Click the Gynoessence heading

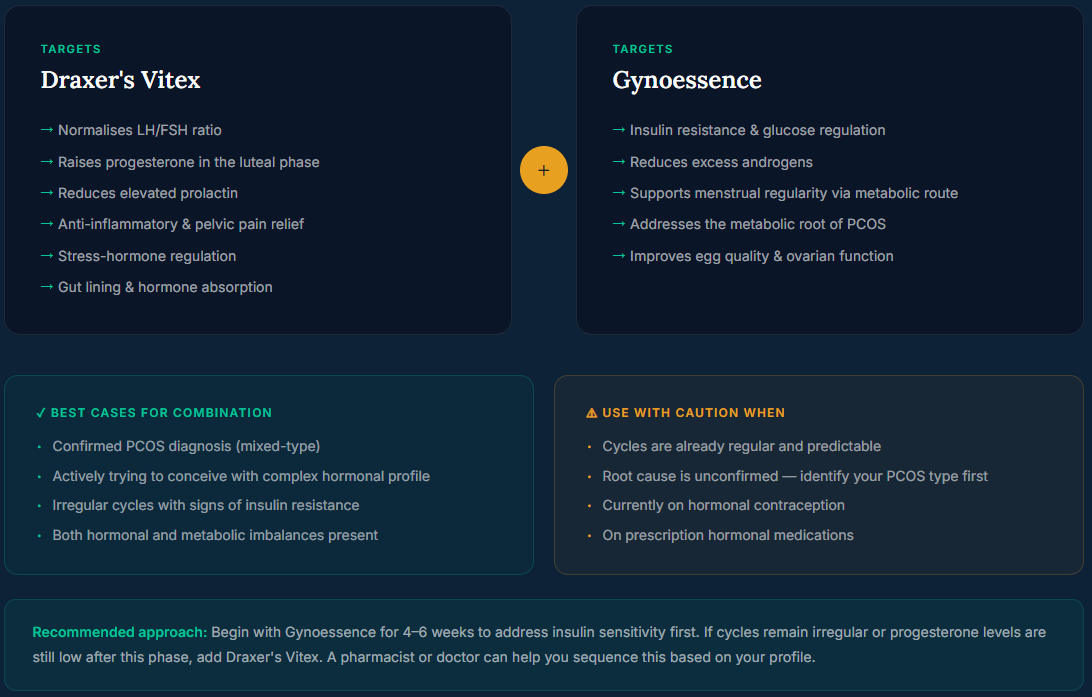687,80
